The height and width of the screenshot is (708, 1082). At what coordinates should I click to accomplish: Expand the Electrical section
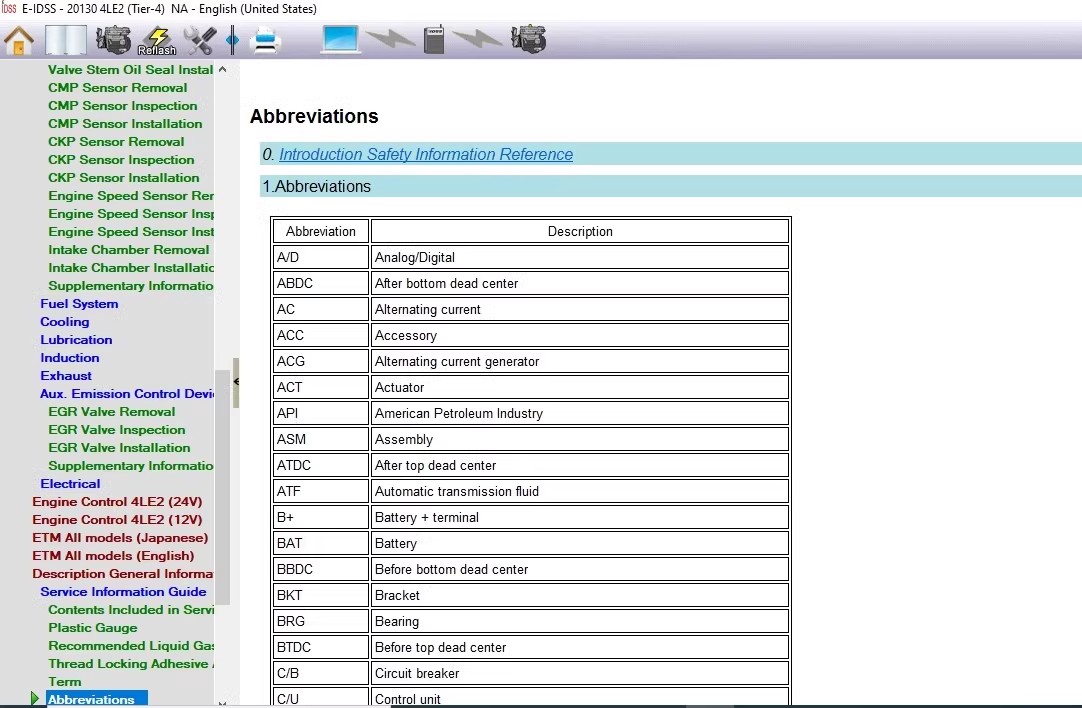(x=70, y=484)
